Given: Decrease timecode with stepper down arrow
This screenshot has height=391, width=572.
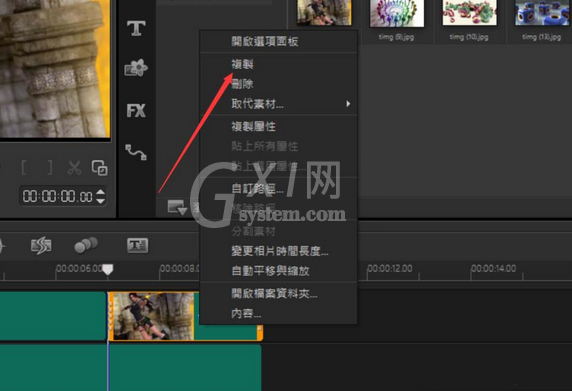Looking at the screenshot, I should pyautogui.click(x=101, y=201).
